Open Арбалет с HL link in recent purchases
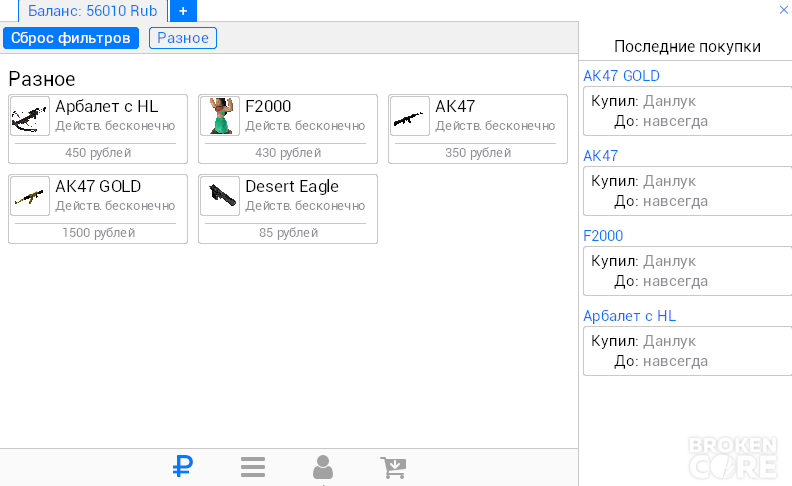Image resolution: width=792 pixels, height=486 pixels. pyautogui.click(x=629, y=316)
